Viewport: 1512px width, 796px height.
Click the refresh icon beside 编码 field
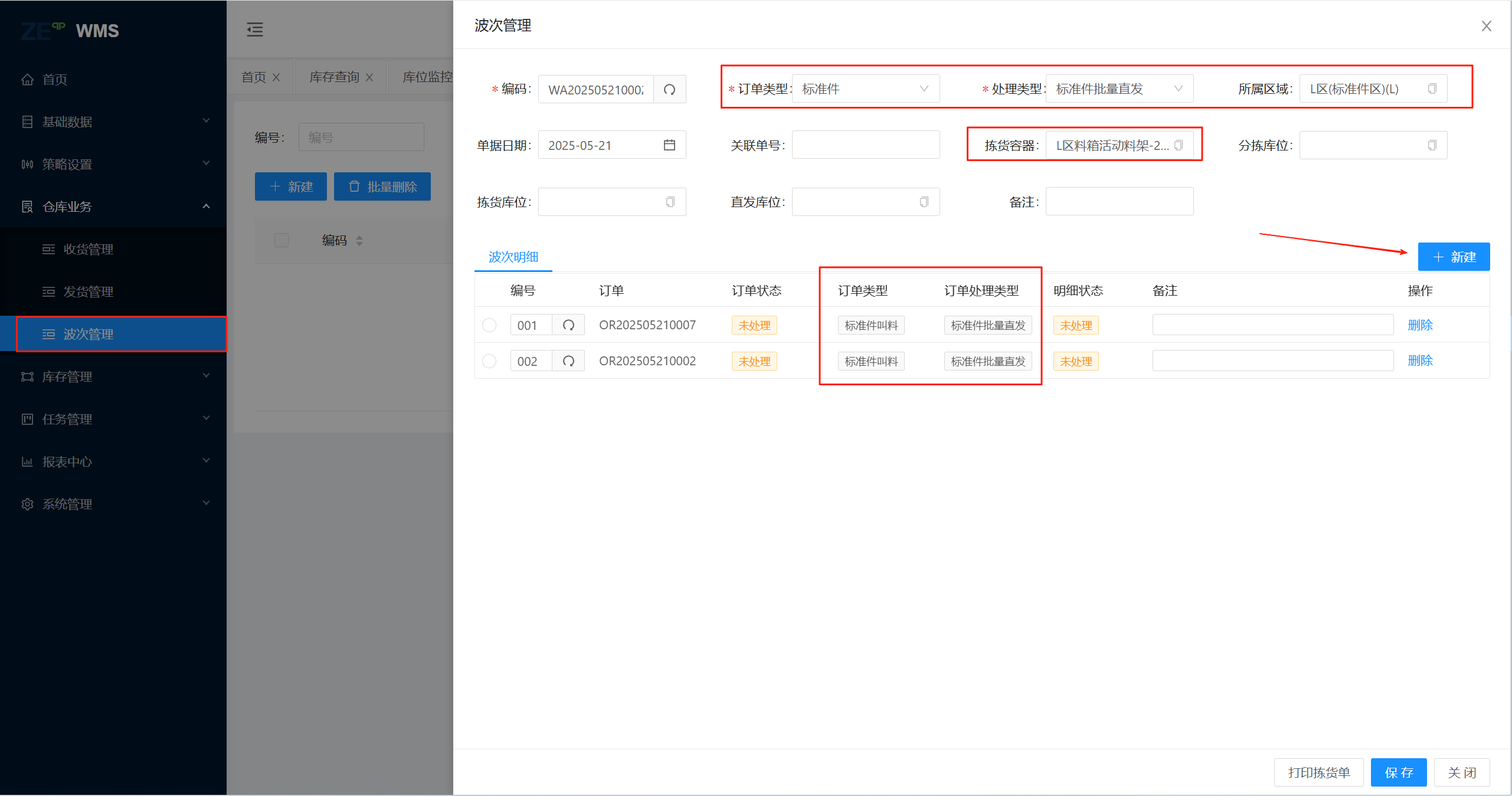(669, 90)
